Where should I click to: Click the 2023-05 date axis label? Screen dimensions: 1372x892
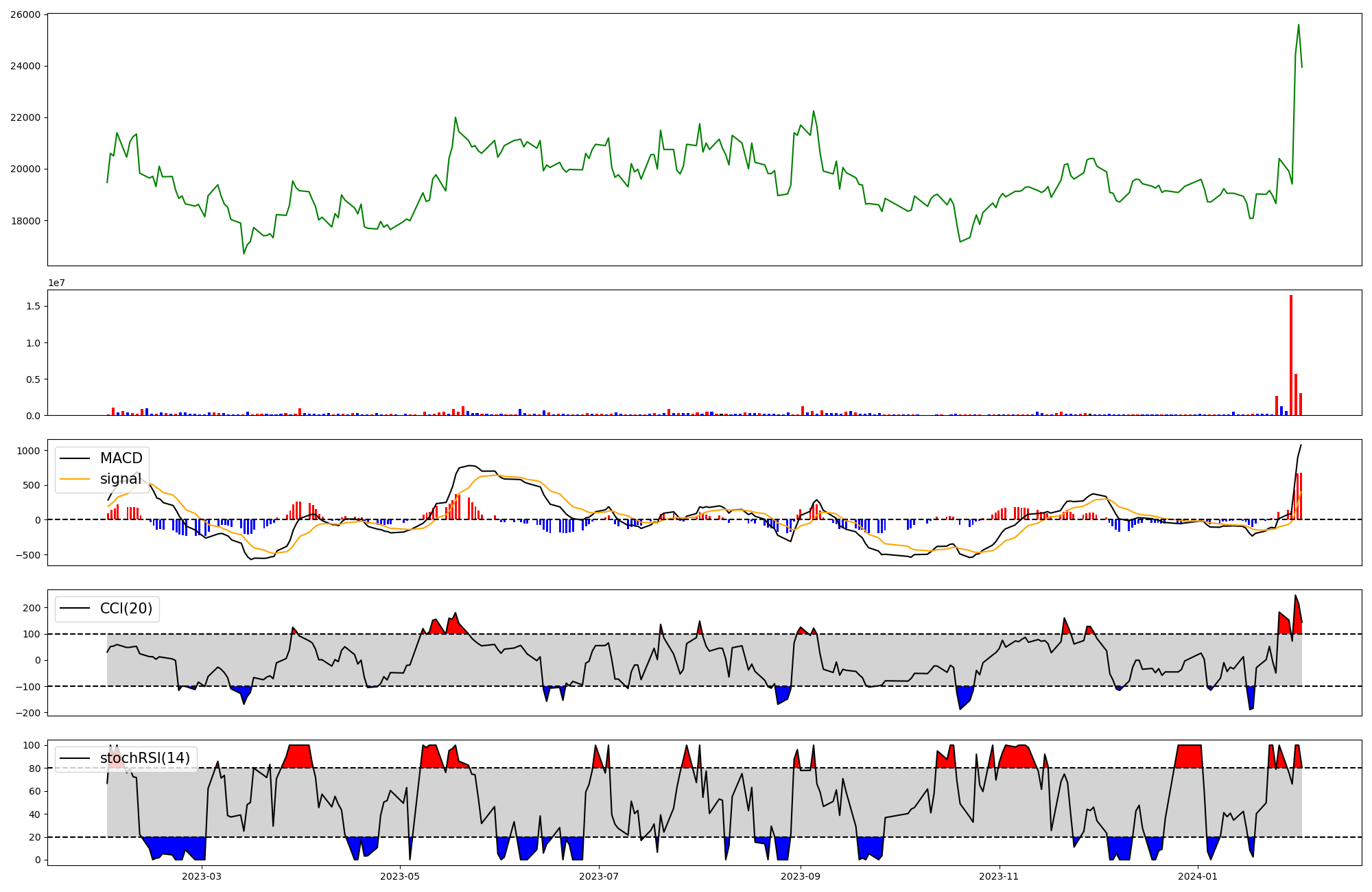pos(400,876)
